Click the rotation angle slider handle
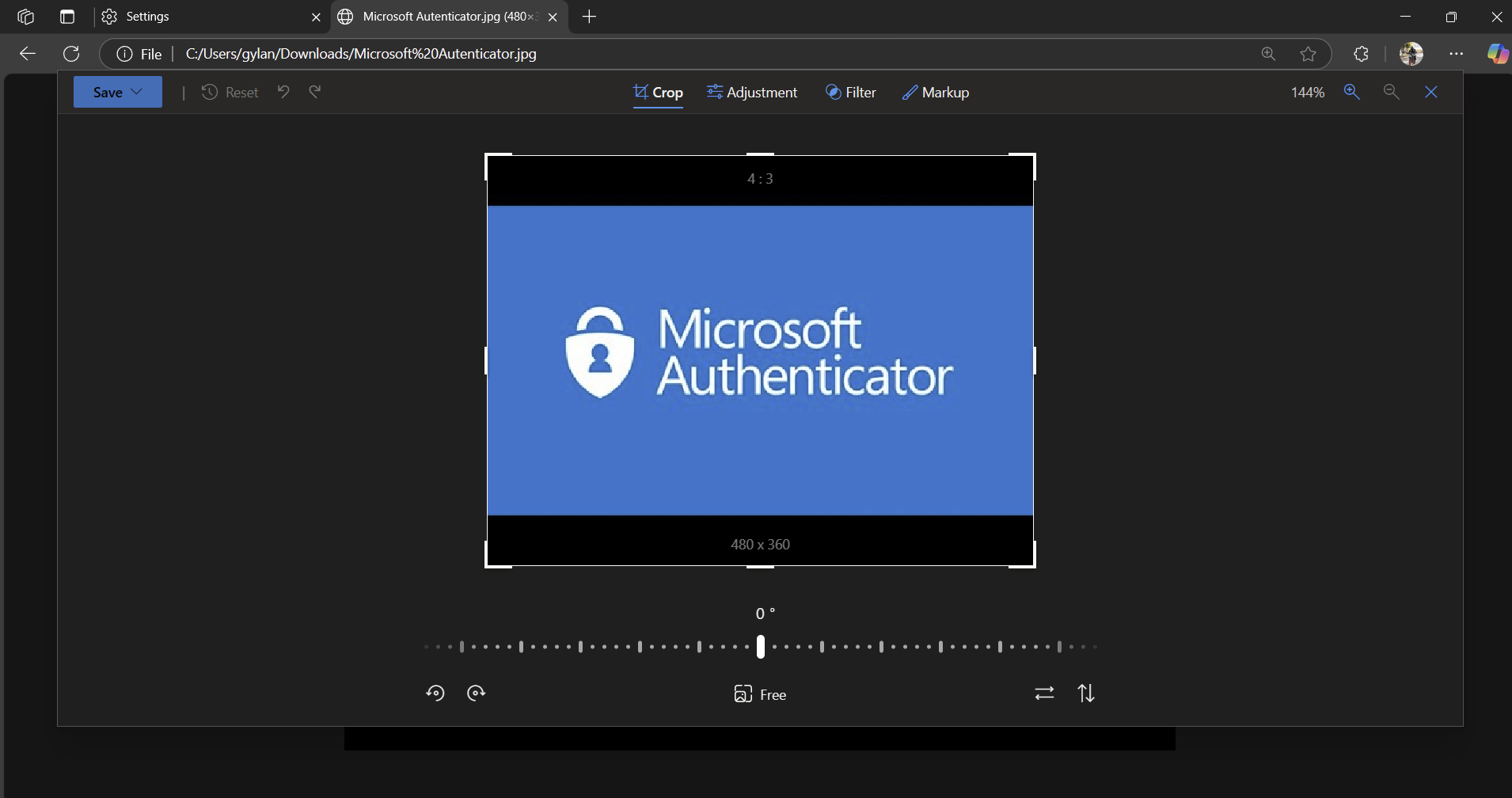The height and width of the screenshot is (798, 1512). click(x=761, y=647)
